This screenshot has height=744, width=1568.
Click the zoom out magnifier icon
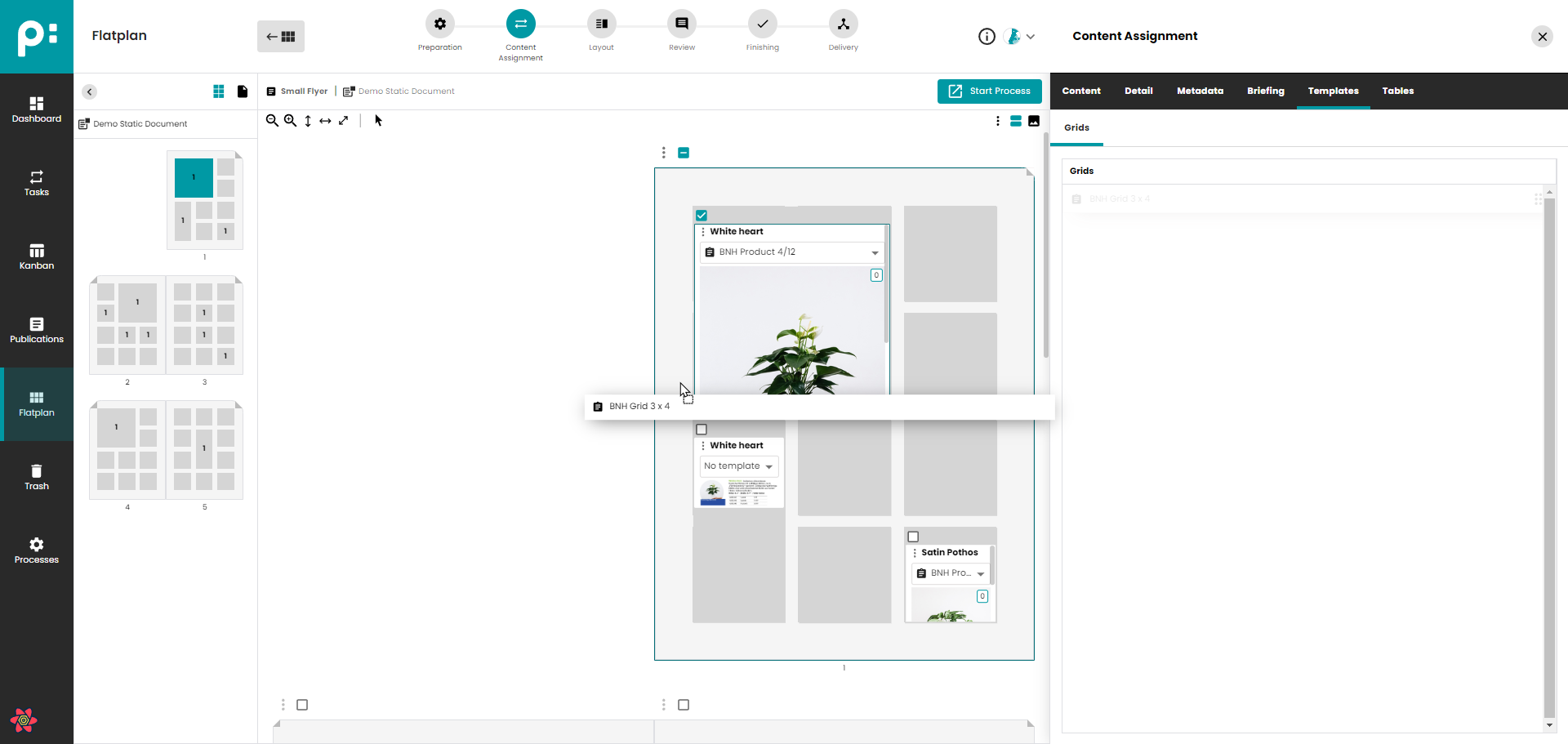[x=272, y=121]
